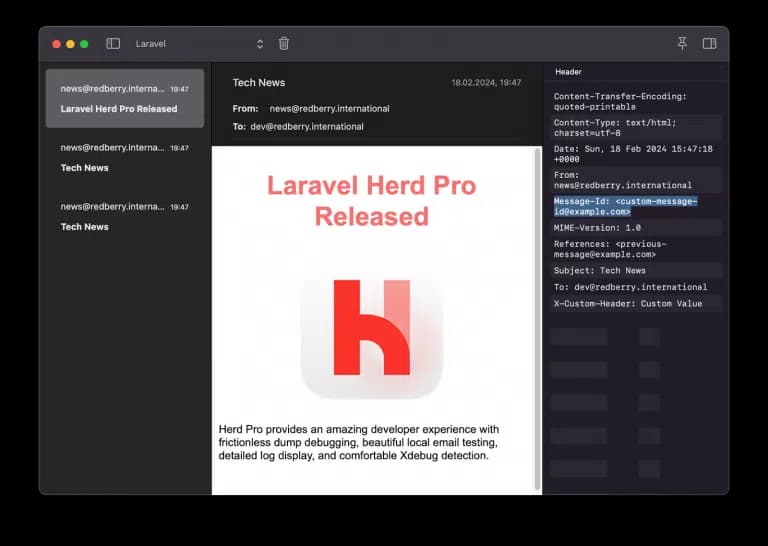Viewport: 768px width, 546px height.
Task: Delete email with trash icon
Action: [284, 44]
